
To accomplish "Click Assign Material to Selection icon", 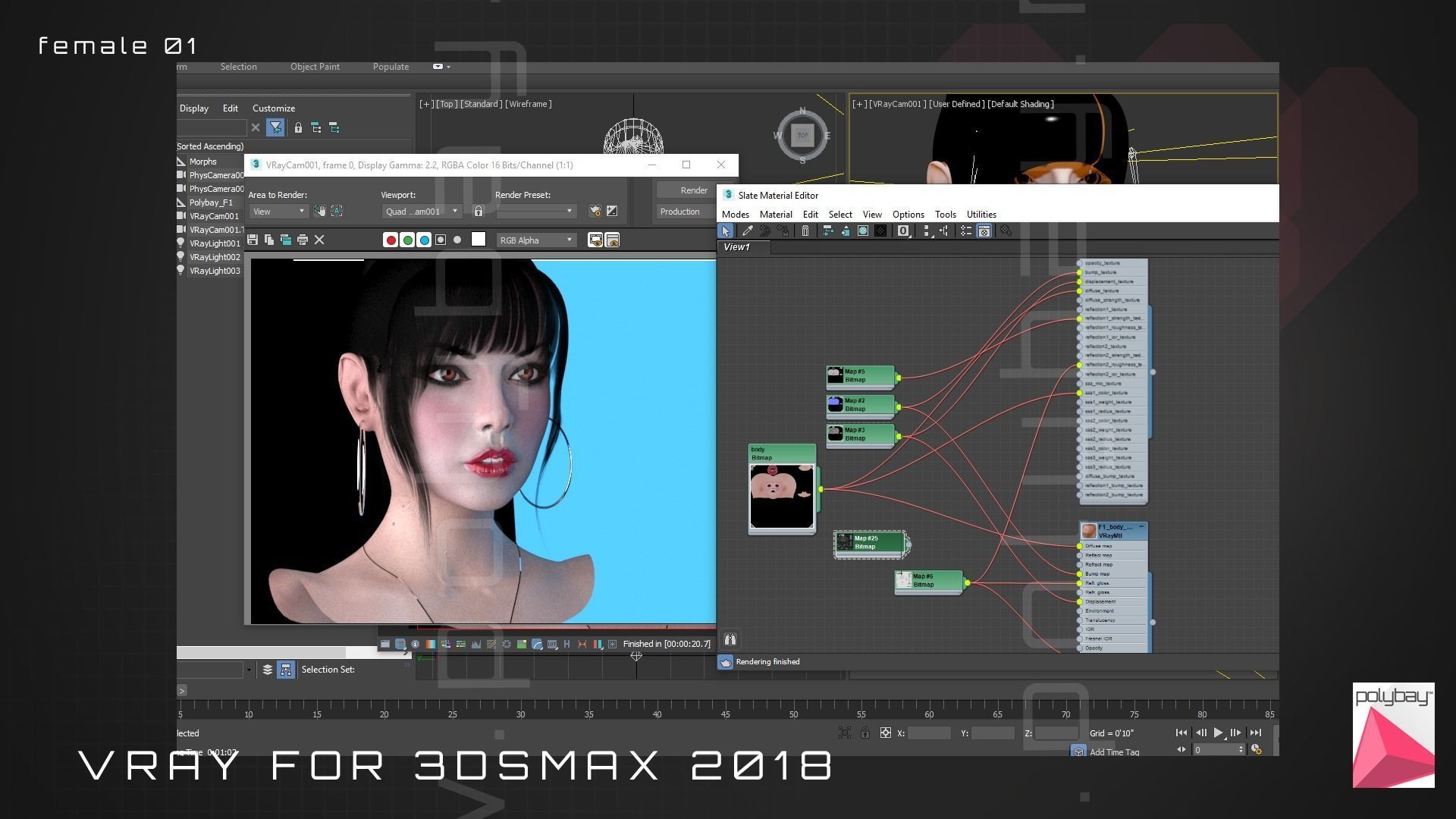I will tap(783, 231).
